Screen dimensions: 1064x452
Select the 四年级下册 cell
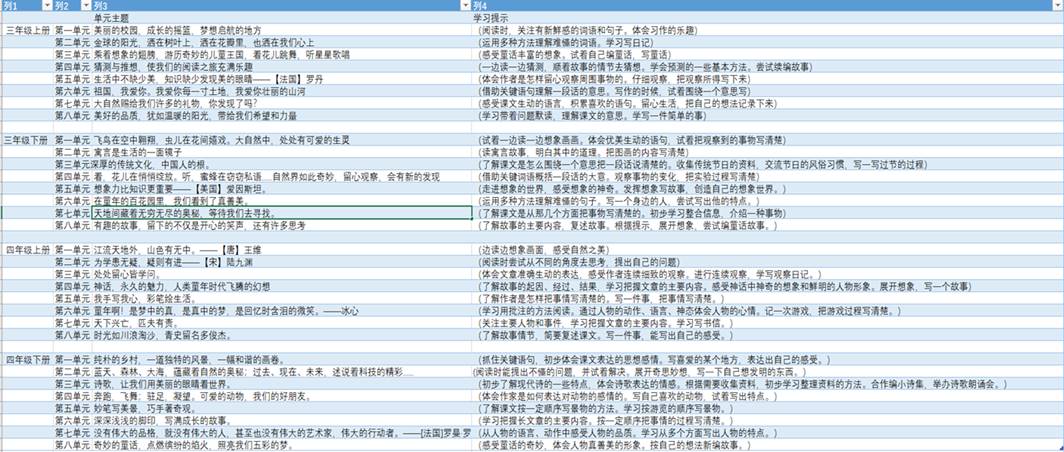pos(27,356)
